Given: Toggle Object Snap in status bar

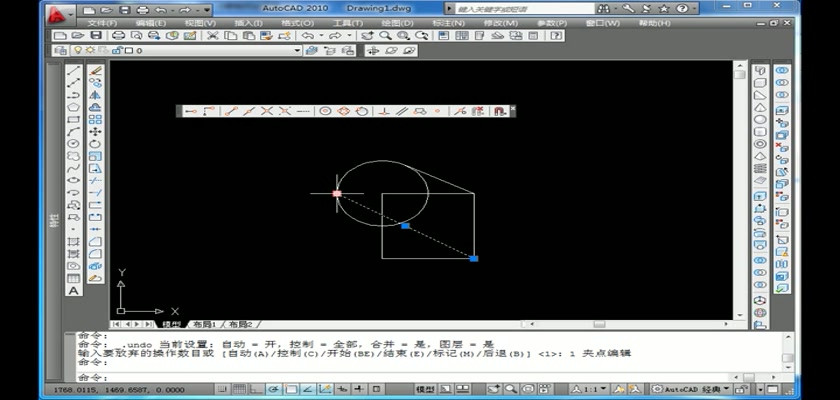Looking at the screenshot, I should 291,389.
